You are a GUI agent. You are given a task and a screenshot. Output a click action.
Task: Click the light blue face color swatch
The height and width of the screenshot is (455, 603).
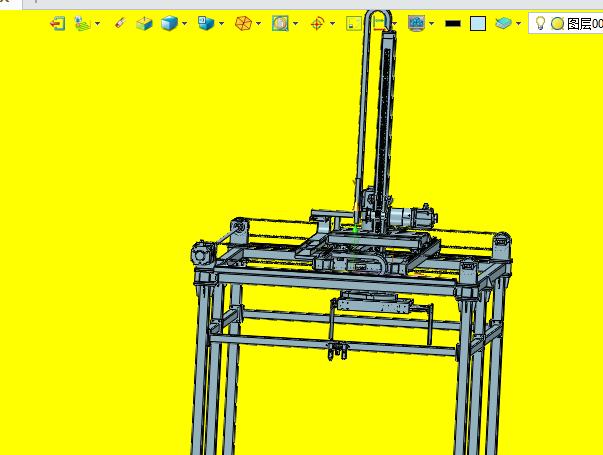coord(478,24)
